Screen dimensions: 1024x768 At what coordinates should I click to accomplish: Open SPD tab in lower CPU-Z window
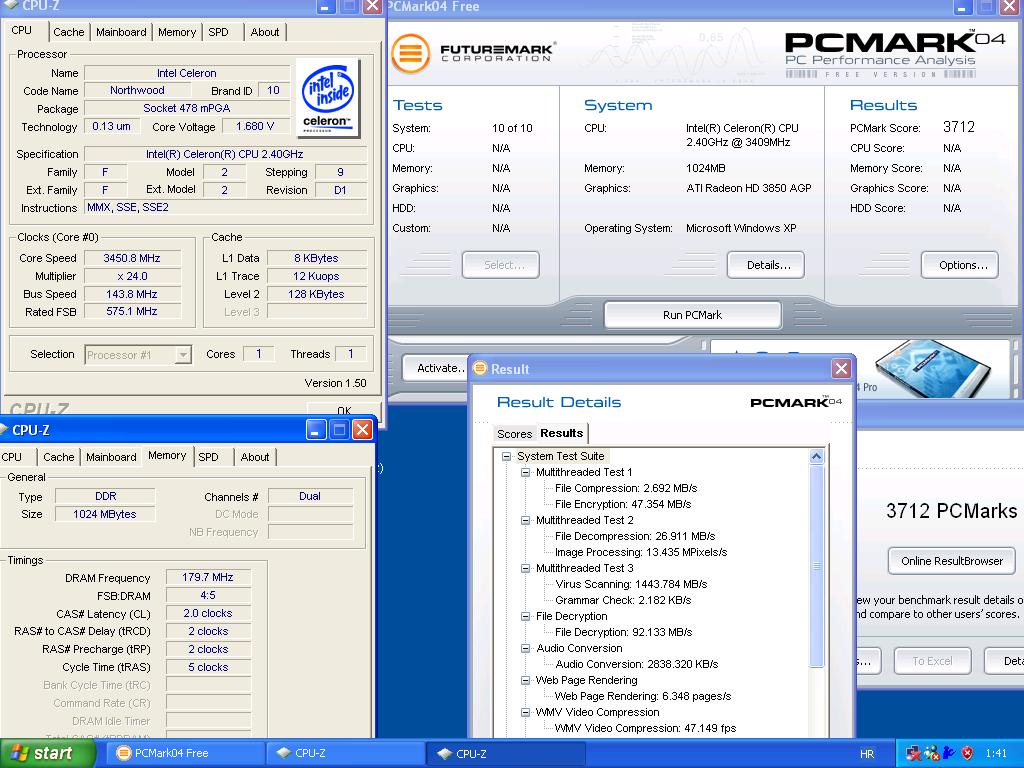pyautogui.click(x=209, y=457)
